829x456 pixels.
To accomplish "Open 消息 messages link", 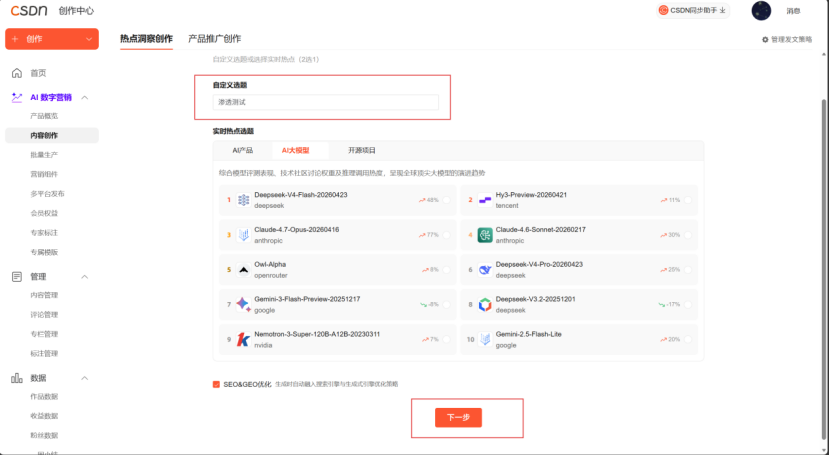I will click(793, 11).
